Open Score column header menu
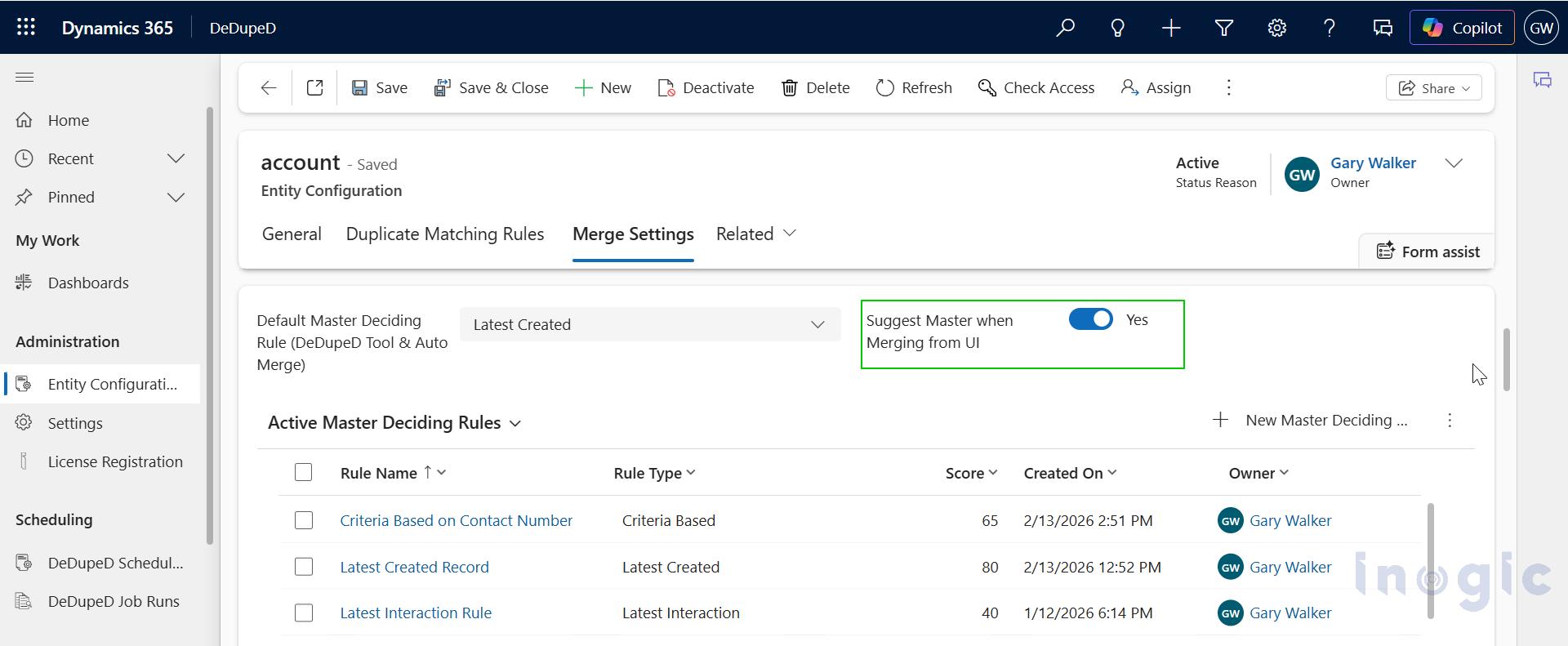 971,473
